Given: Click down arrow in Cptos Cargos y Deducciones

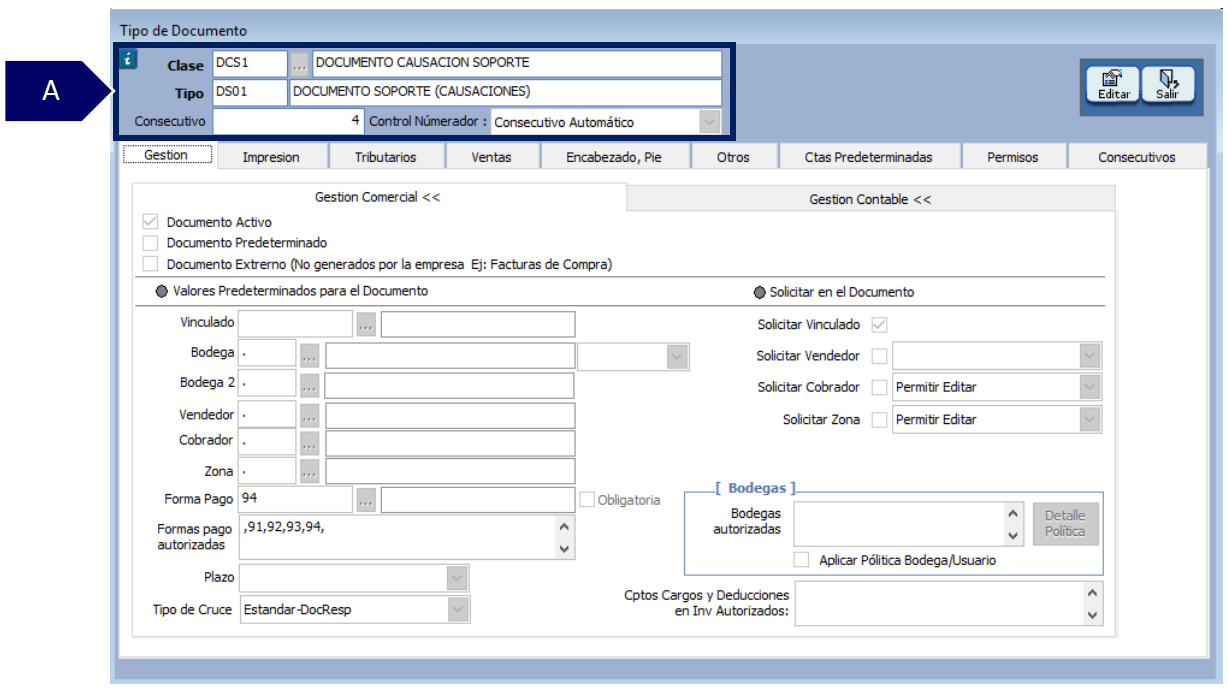Looking at the screenshot, I should 1092,615.
